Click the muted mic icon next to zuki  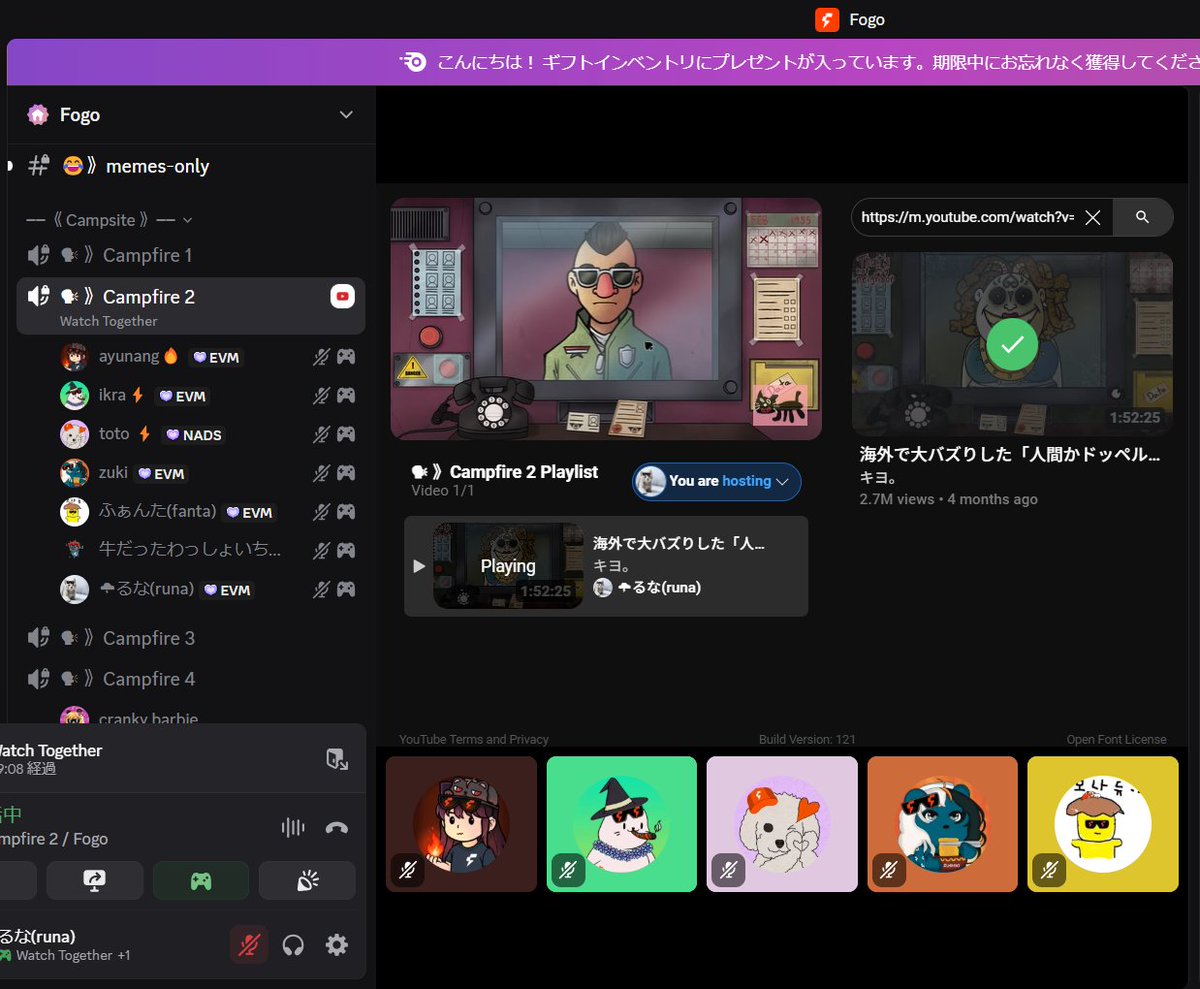click(x=321, y=473)
